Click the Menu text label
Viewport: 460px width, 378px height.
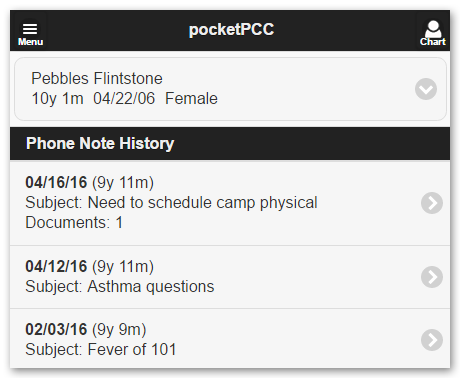[30, 42]
